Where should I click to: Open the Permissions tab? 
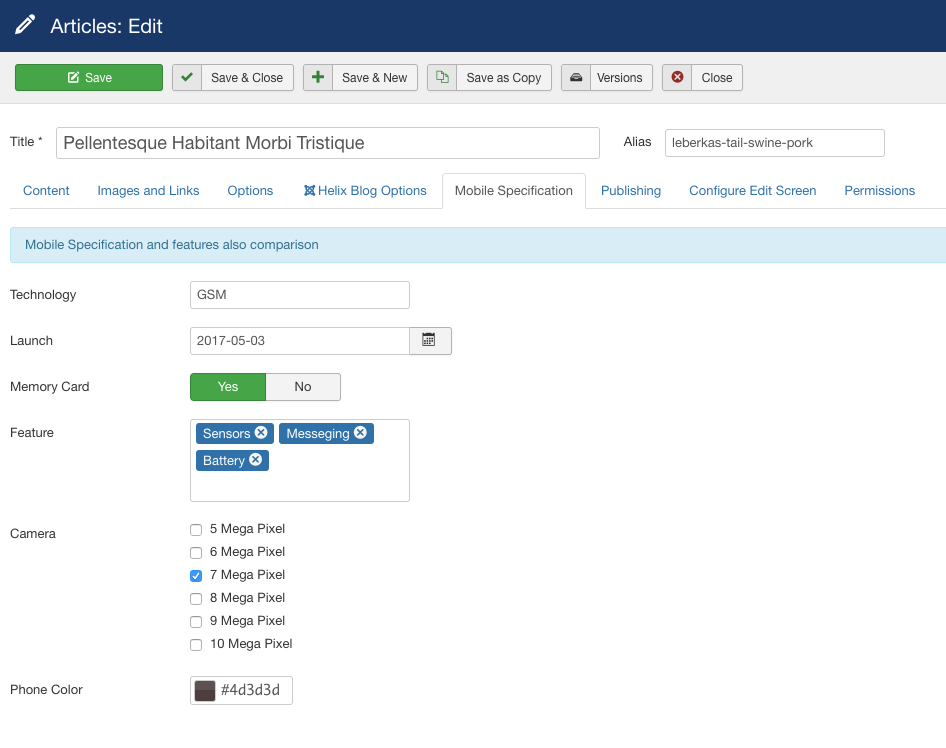[879, 190]
